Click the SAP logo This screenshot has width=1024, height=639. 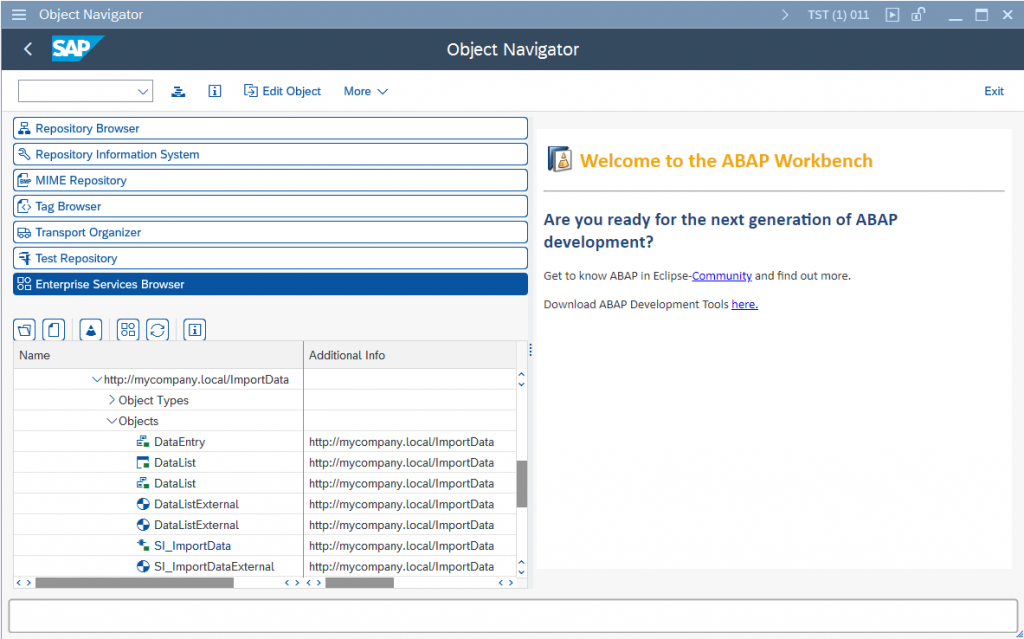pyautogui.click(x=77, y=49)
